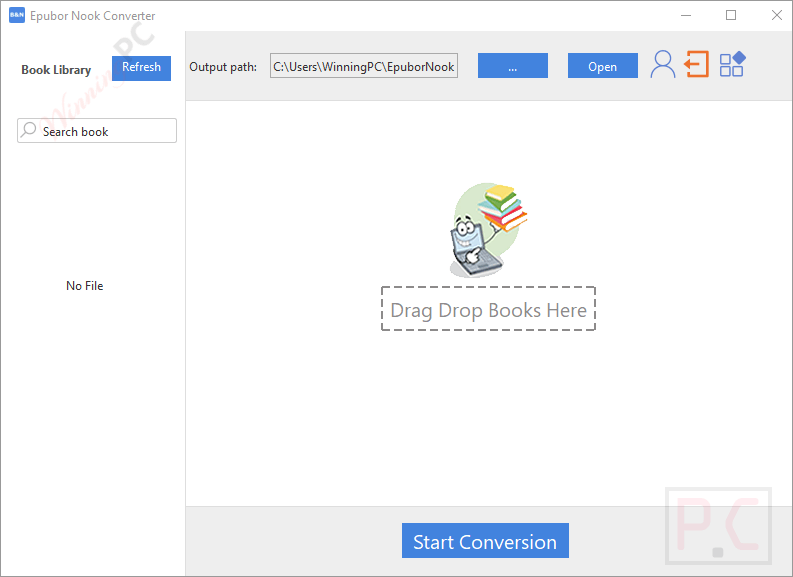This screenshot has width=793, height=577.
Task: Click the Epubor Nook Converter app logo
Action: [17, 15]
